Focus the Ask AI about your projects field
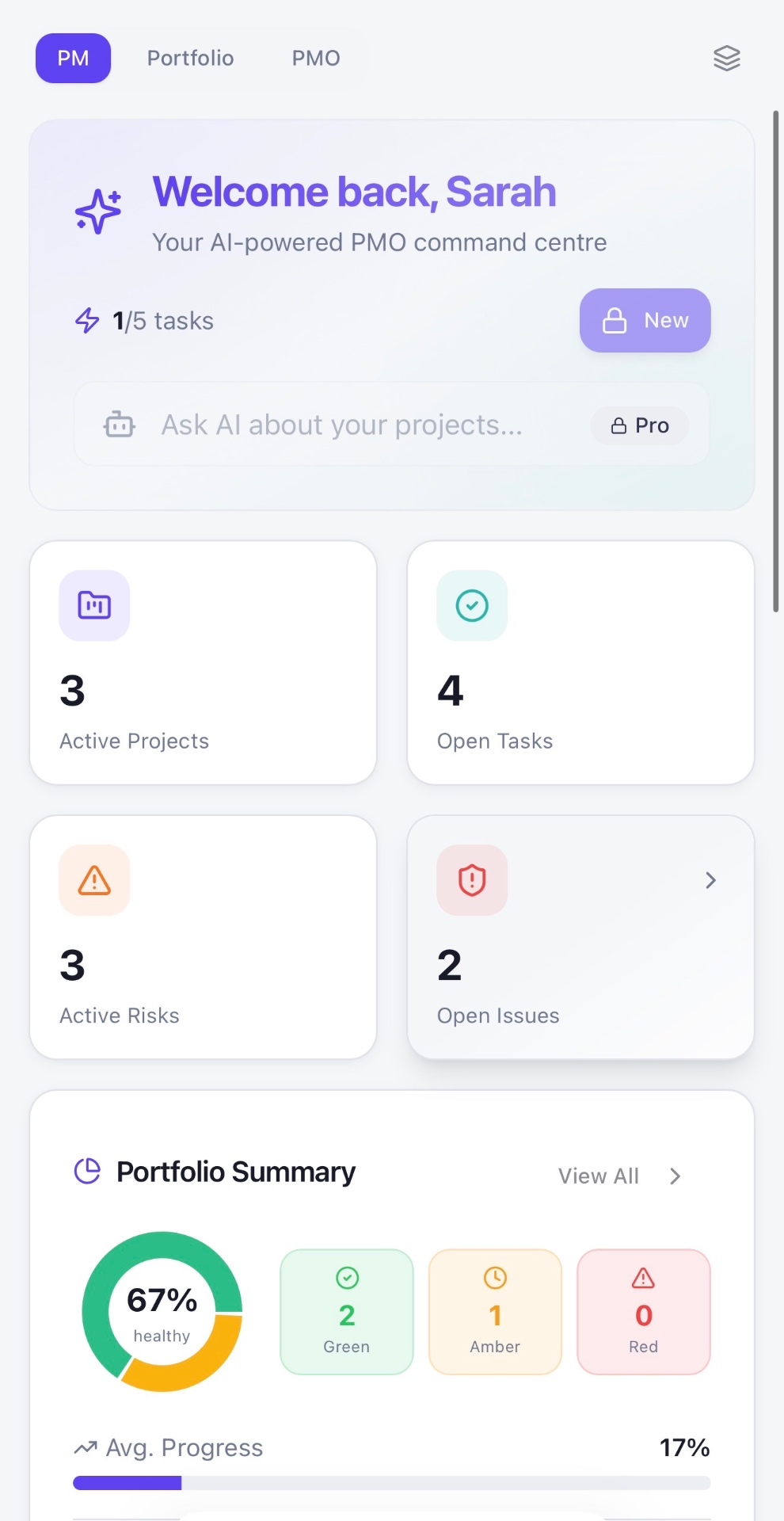This screenshot has height=1521, width=784. tap(341, 425)
